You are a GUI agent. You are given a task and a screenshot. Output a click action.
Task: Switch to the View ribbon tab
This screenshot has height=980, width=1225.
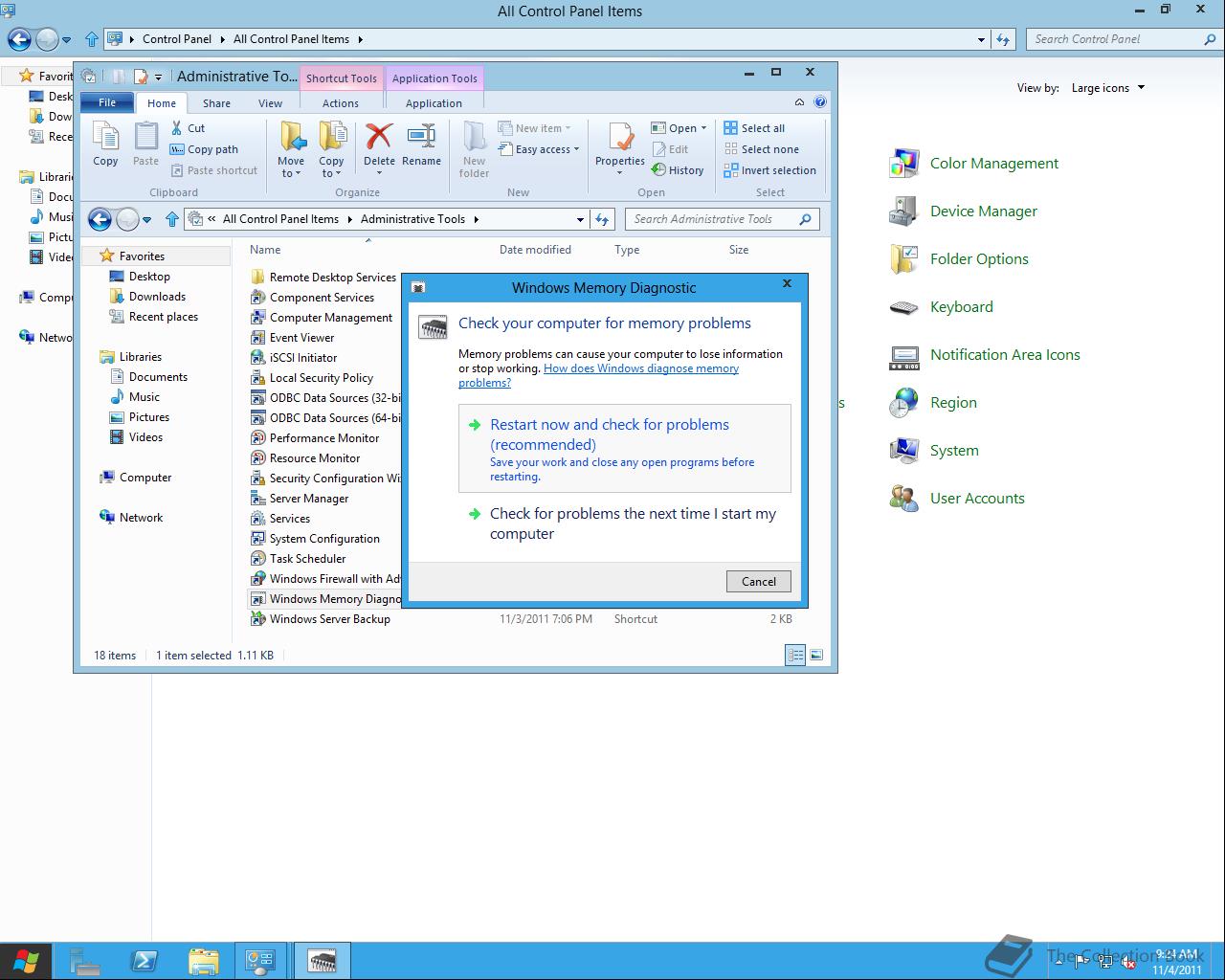pyautogui.click(x=270, y=103)
